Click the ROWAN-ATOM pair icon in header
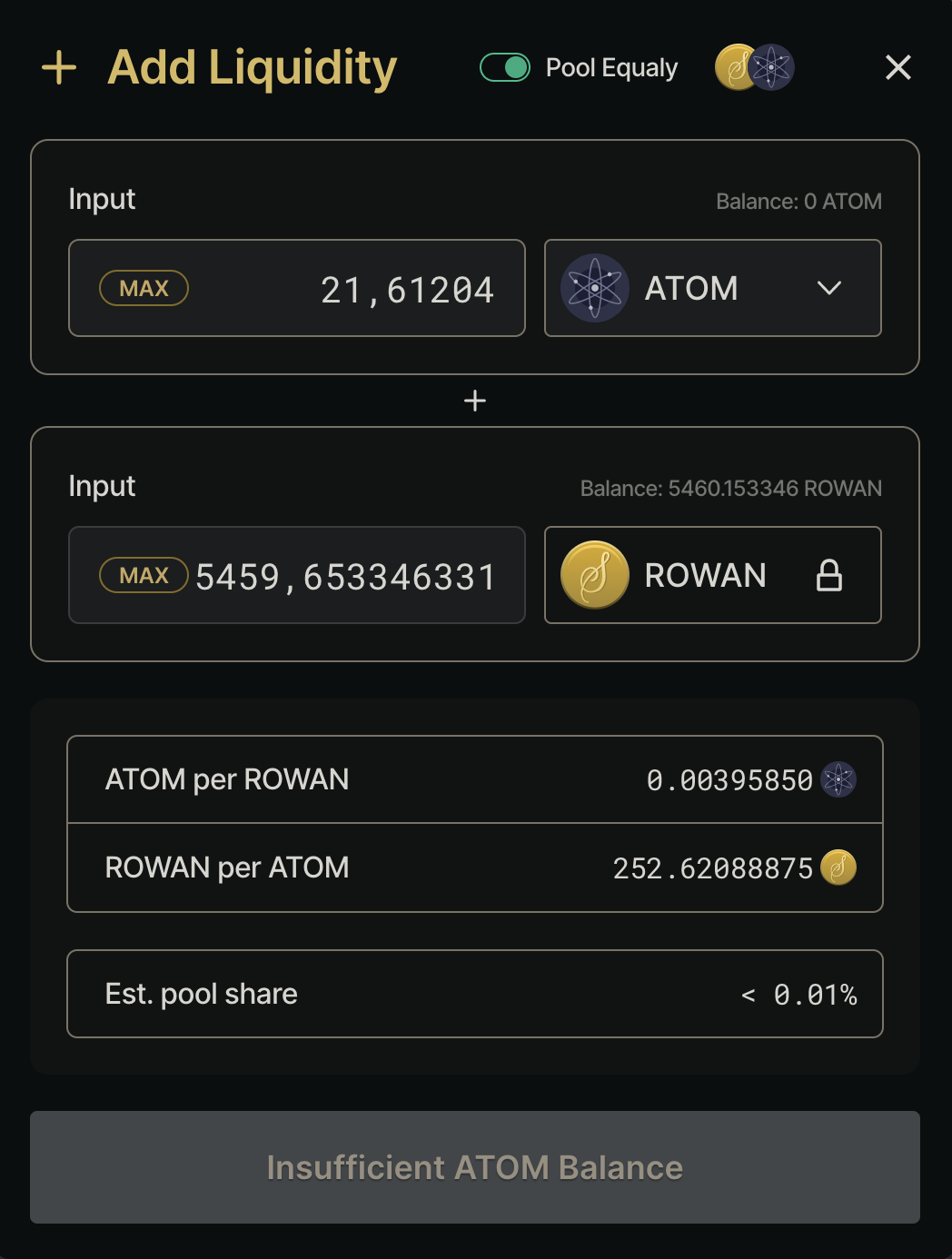Screen dimensions: 952x1259 [x=755, y=67]
